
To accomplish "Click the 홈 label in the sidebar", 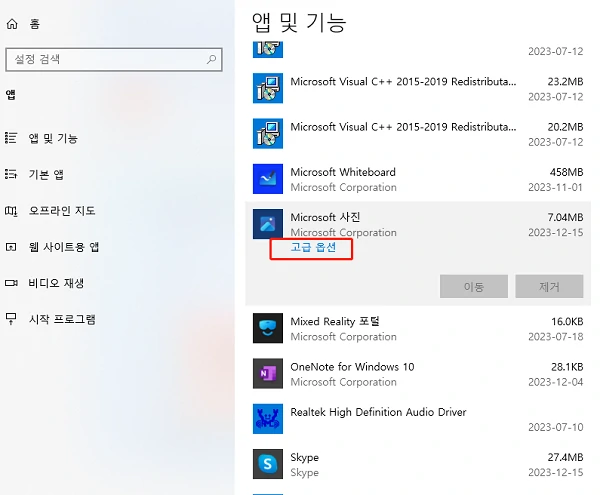I will [x=35, y=24].
